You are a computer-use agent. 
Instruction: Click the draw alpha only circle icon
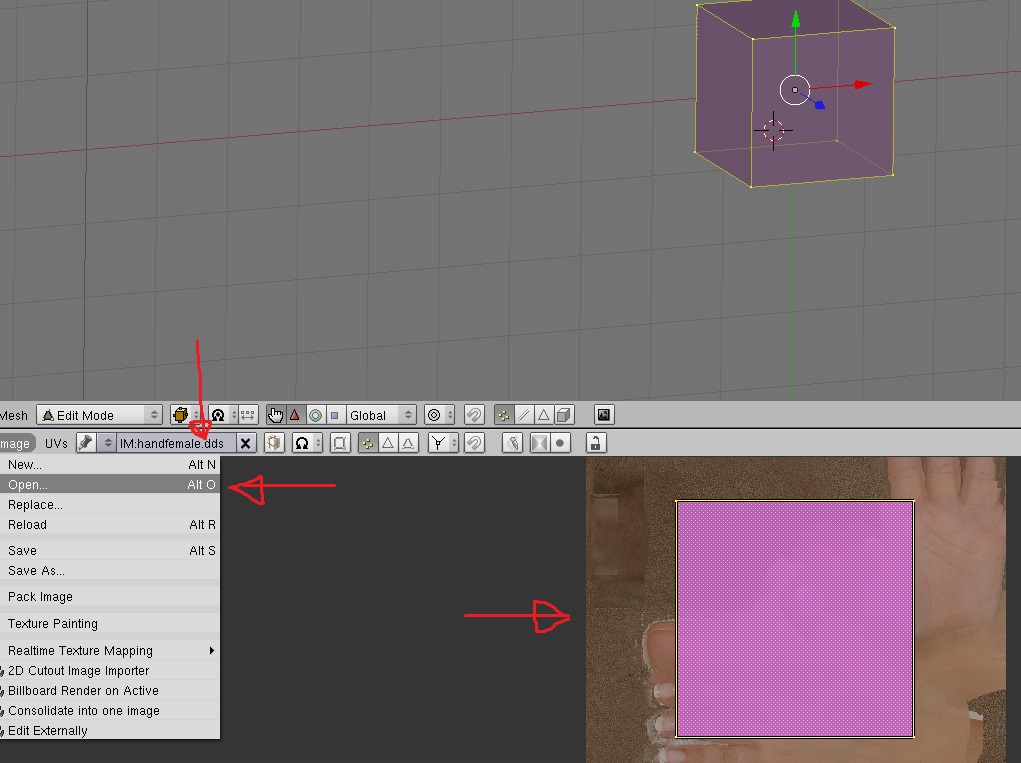coord(559,443)
